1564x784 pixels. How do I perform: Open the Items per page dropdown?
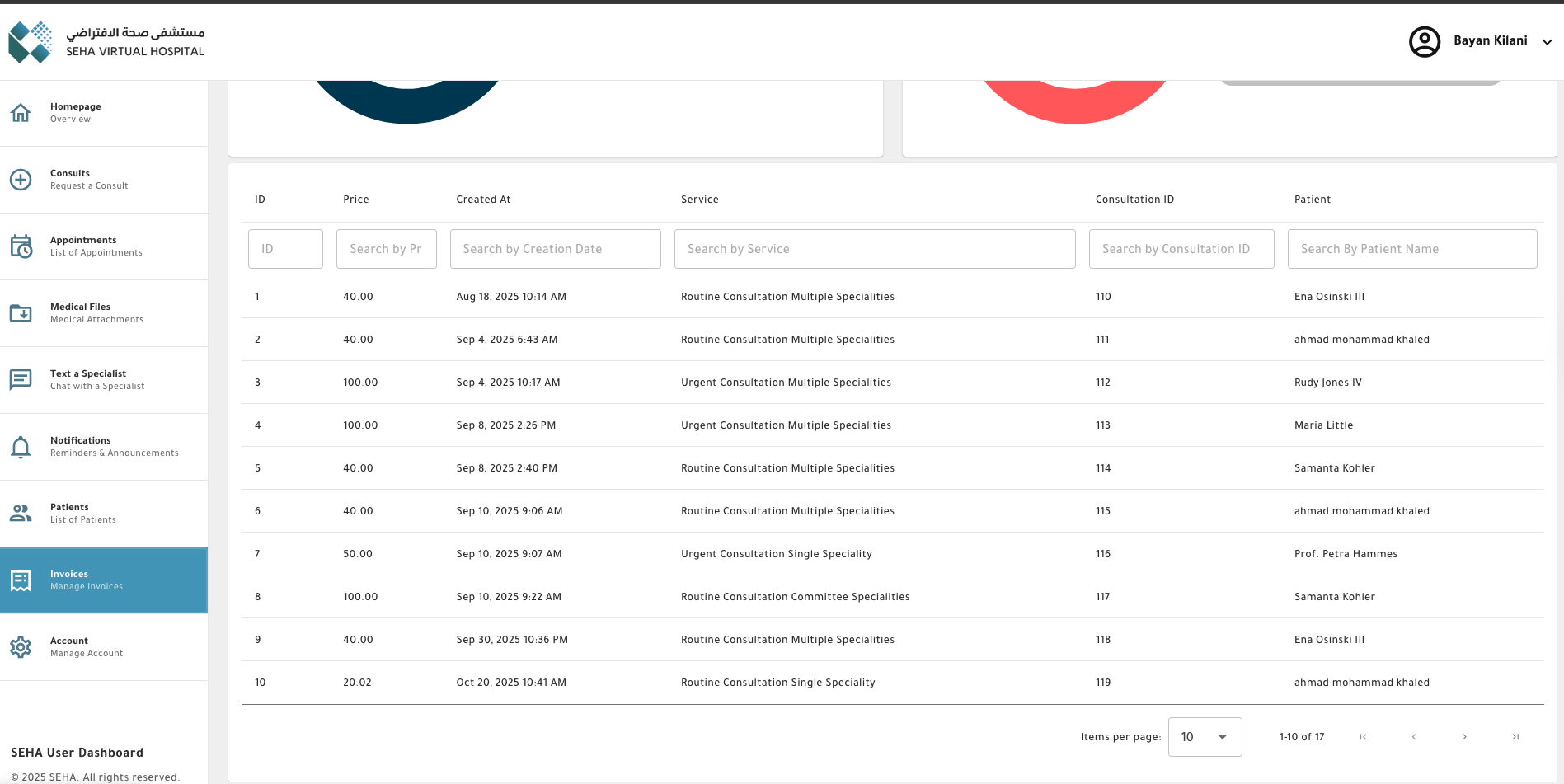pos(1204,737)
